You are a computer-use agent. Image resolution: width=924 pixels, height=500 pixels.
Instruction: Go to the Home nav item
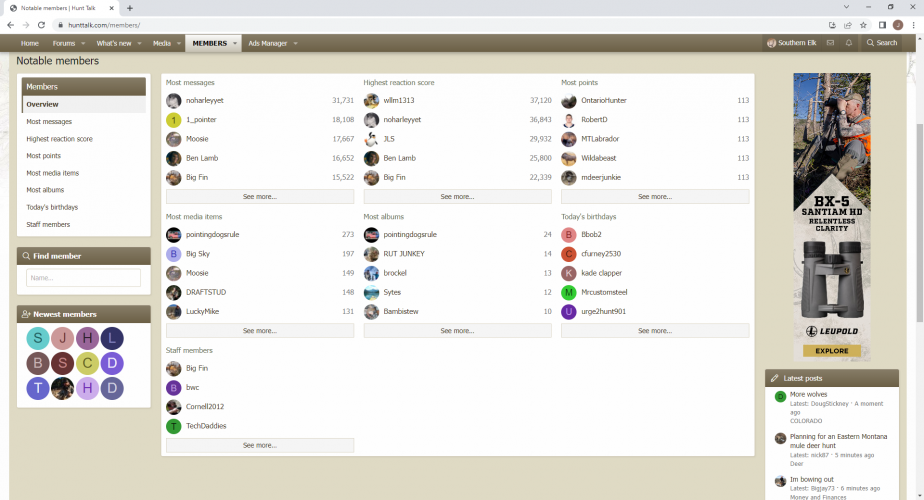click(x=29, y=44)
